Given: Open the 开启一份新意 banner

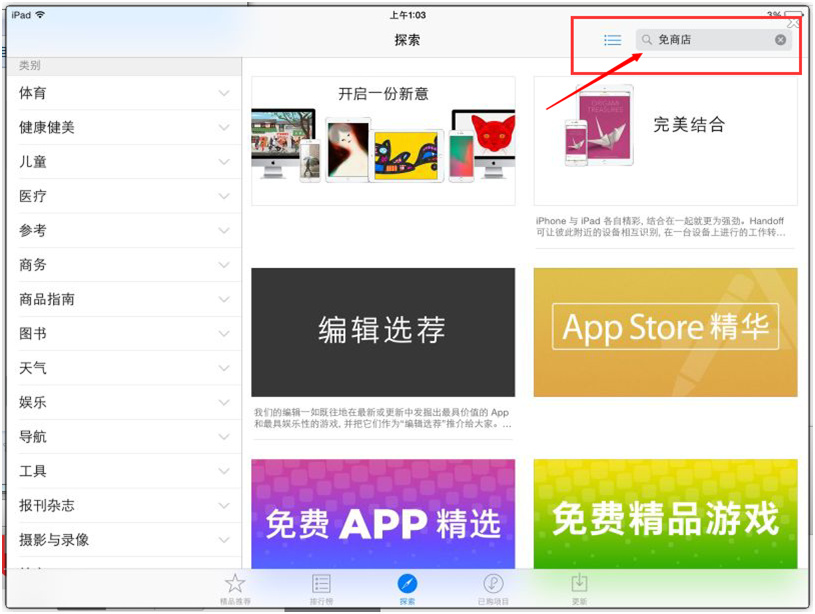Looking at the screenshot, I should [383, 141].
